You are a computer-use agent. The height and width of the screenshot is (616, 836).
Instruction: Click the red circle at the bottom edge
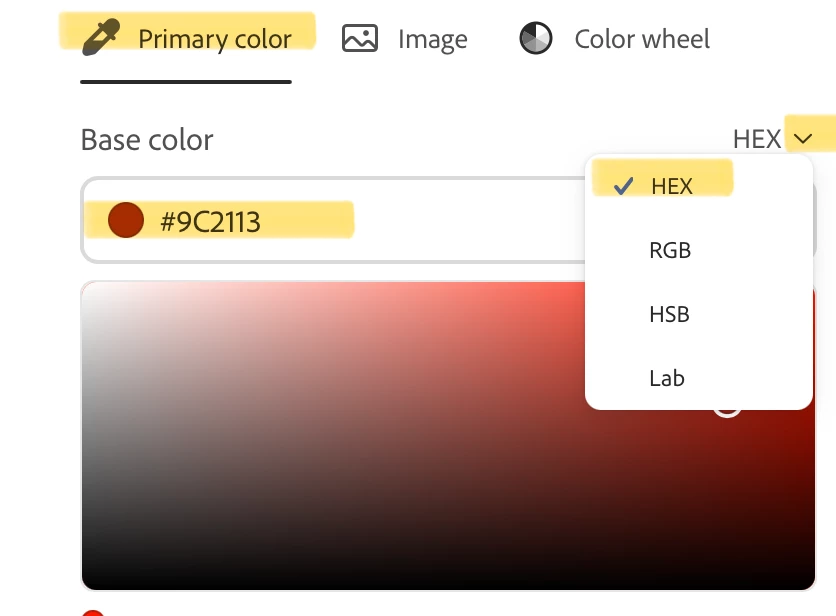tap(93, 613)
